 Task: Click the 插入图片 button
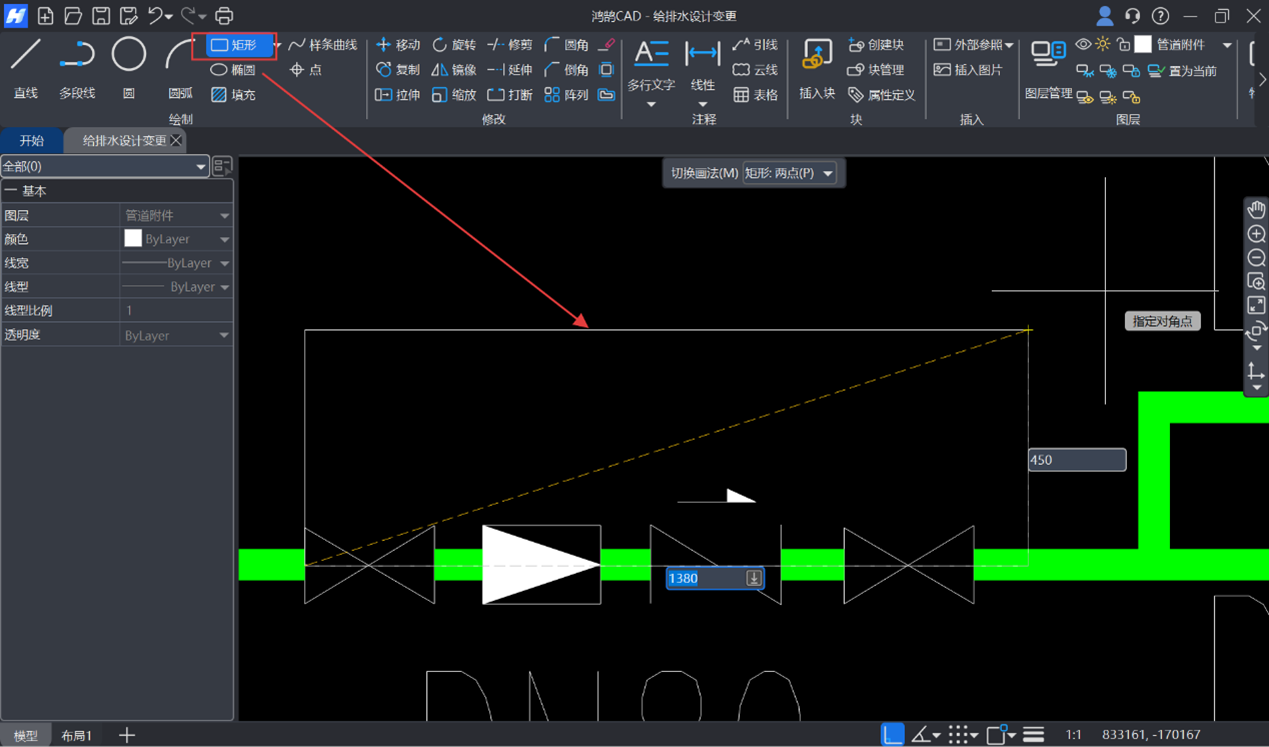[968, 70]
